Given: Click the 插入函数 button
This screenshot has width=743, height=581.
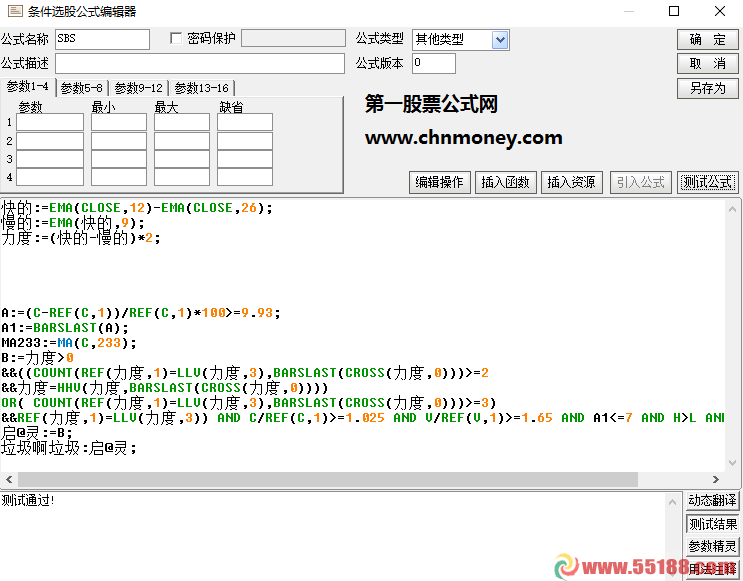Looking at the screenshot, I should (506, 182).
